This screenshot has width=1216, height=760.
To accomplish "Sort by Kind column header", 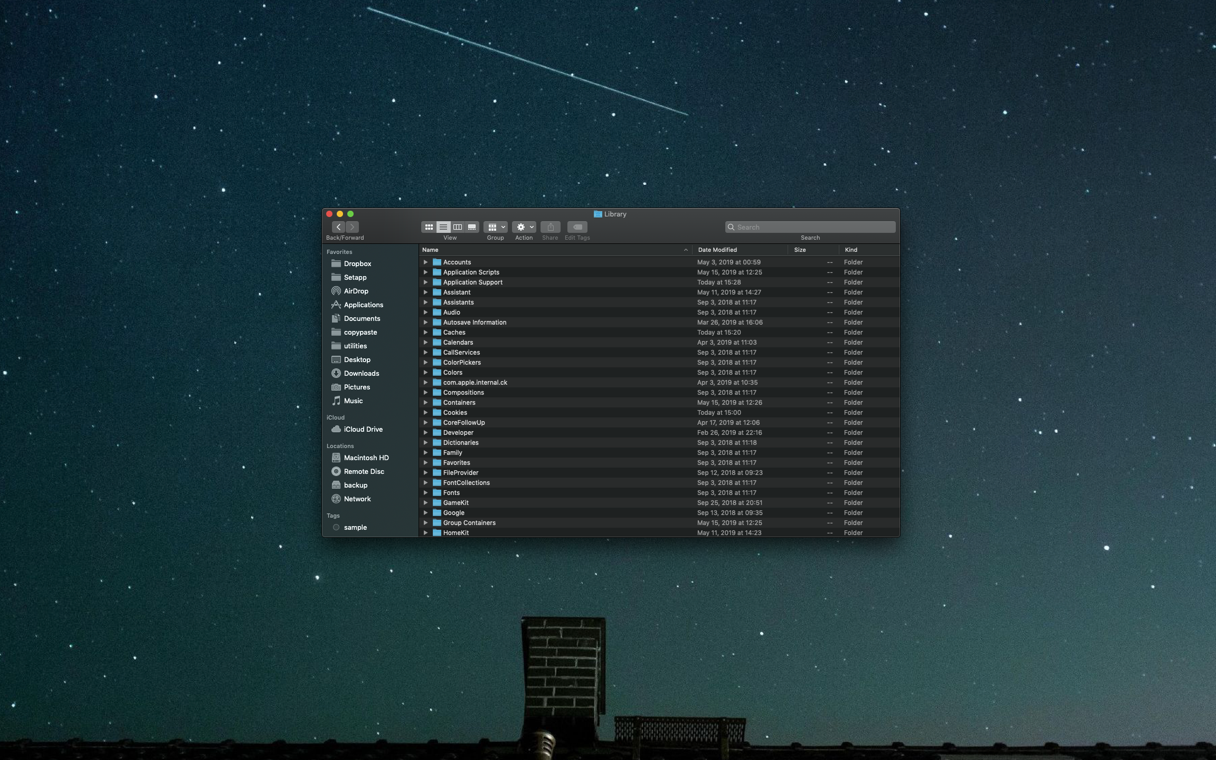I will point(851,250).
